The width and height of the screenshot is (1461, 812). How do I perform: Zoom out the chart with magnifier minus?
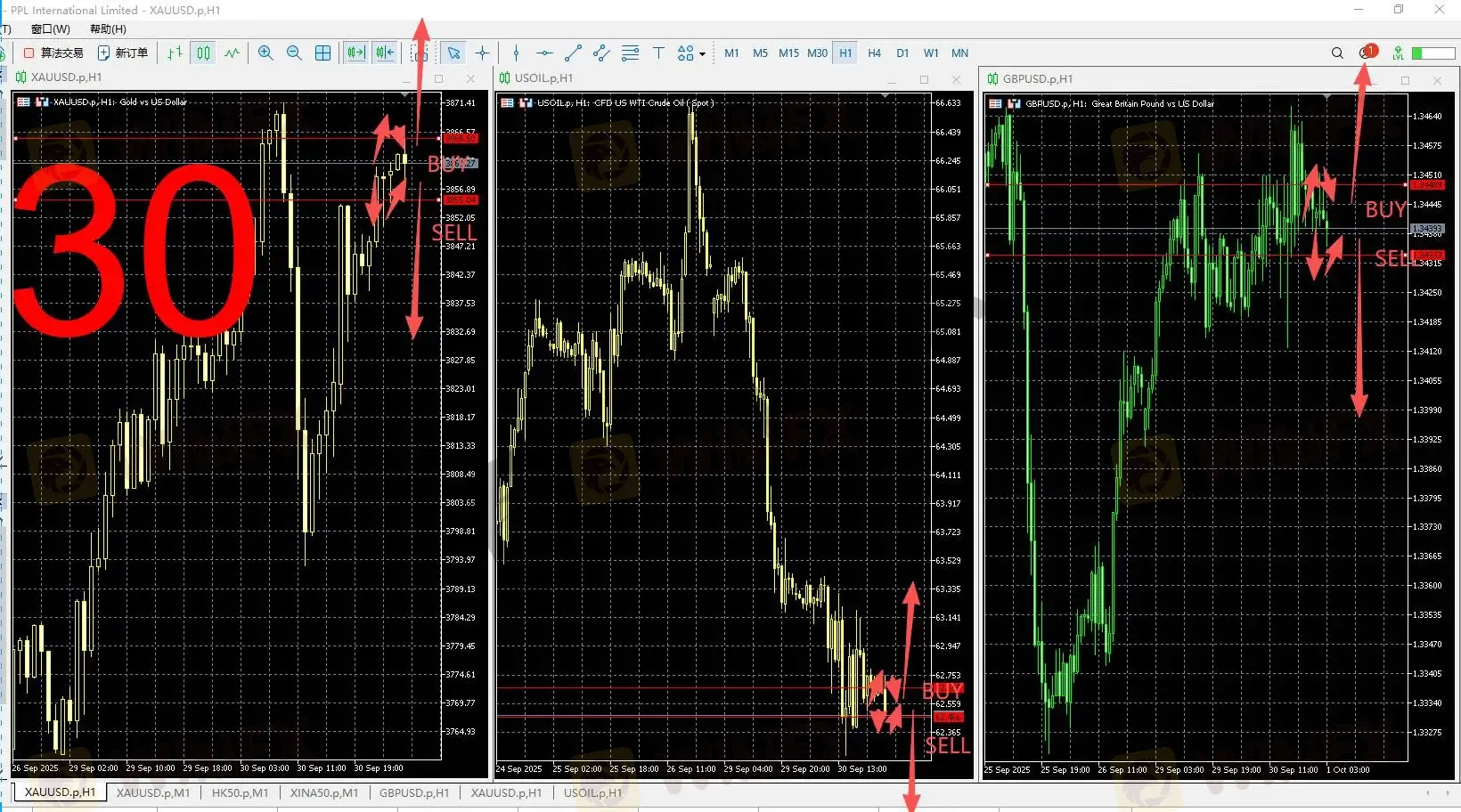point(294,53)
